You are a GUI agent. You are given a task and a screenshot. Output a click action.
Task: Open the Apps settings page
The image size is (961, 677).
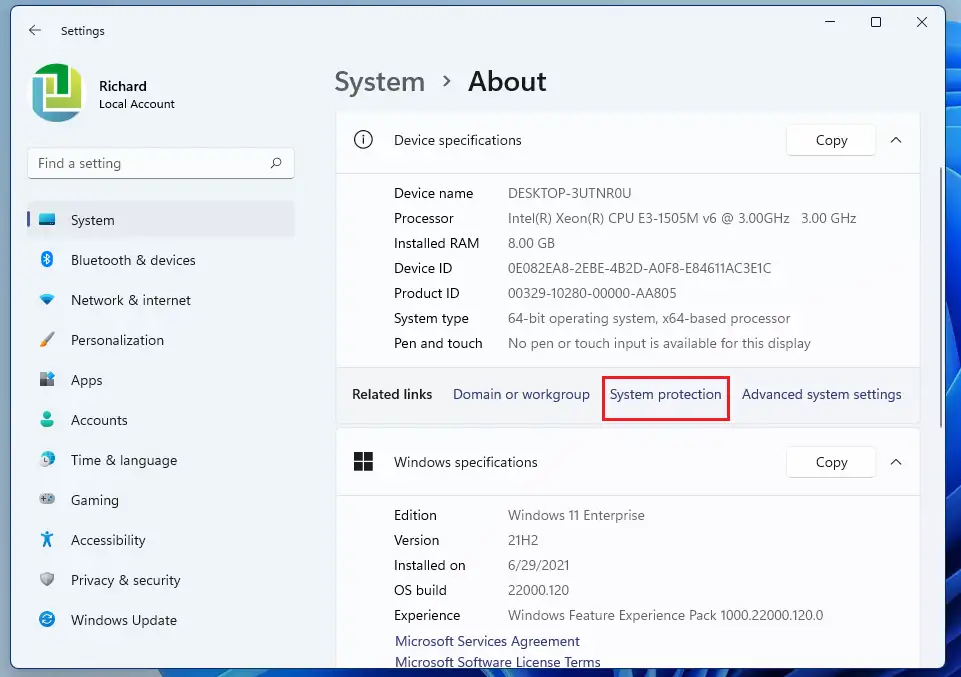[x=161, y=380]
